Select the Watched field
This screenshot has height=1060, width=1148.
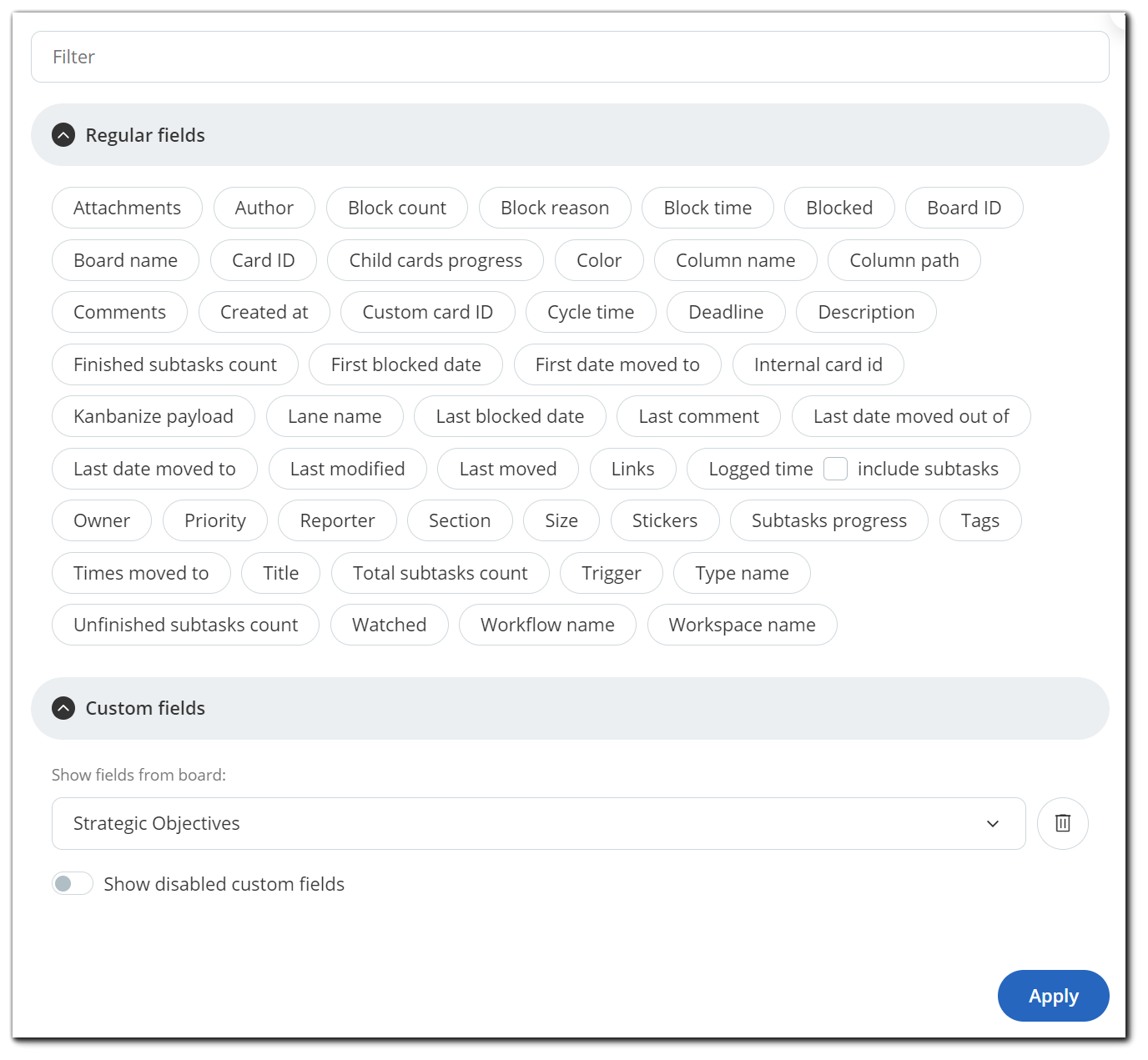point(389,625)
